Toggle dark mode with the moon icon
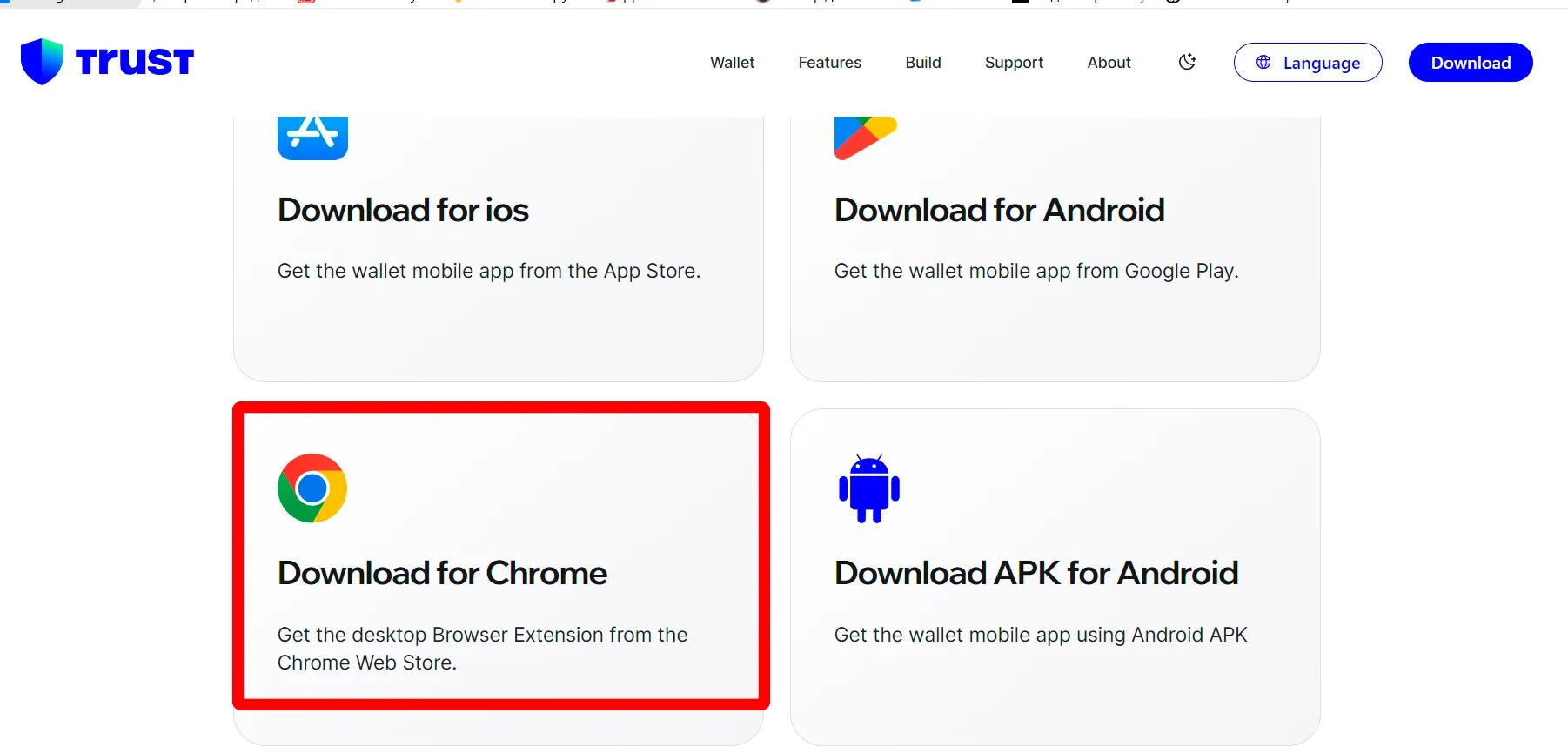 click(x=1187, y=62)
